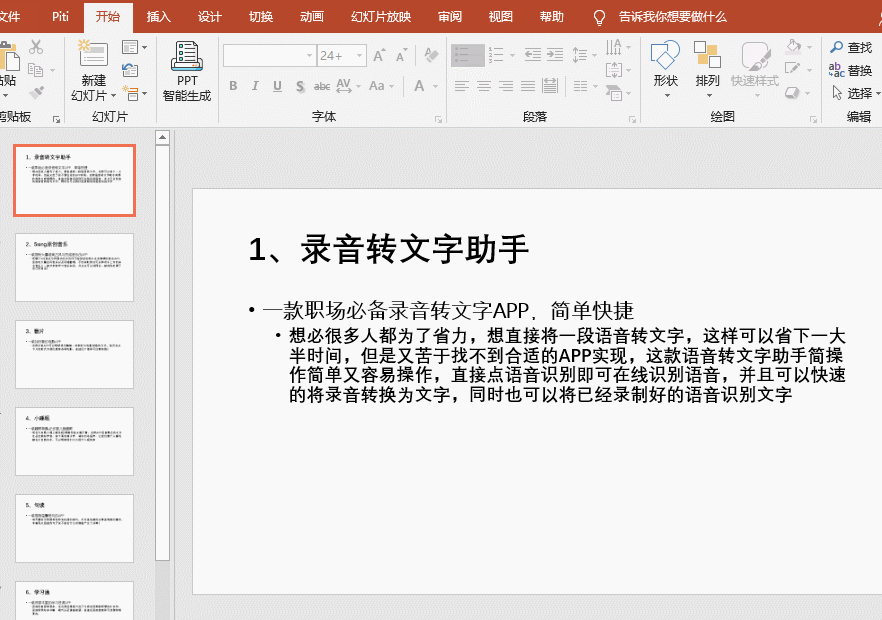Screen dimensions: 882x620
Task: Click the shape effects icon
Action: pyautogui.click(x=792, y=92)
